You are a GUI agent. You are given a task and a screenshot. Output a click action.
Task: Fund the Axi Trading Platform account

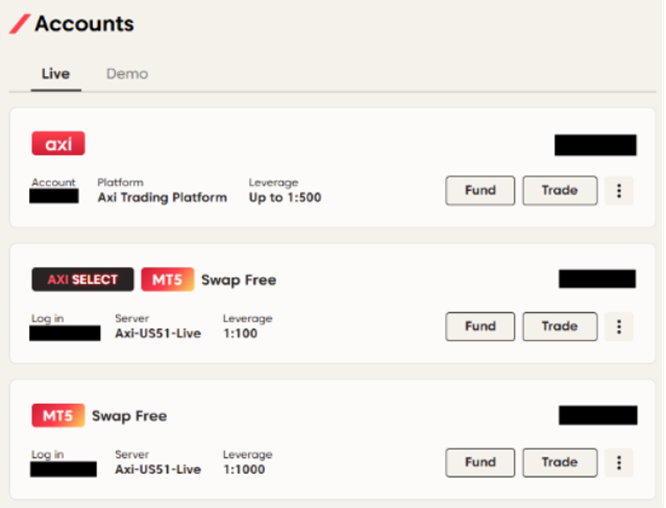[x=480, y=190]
